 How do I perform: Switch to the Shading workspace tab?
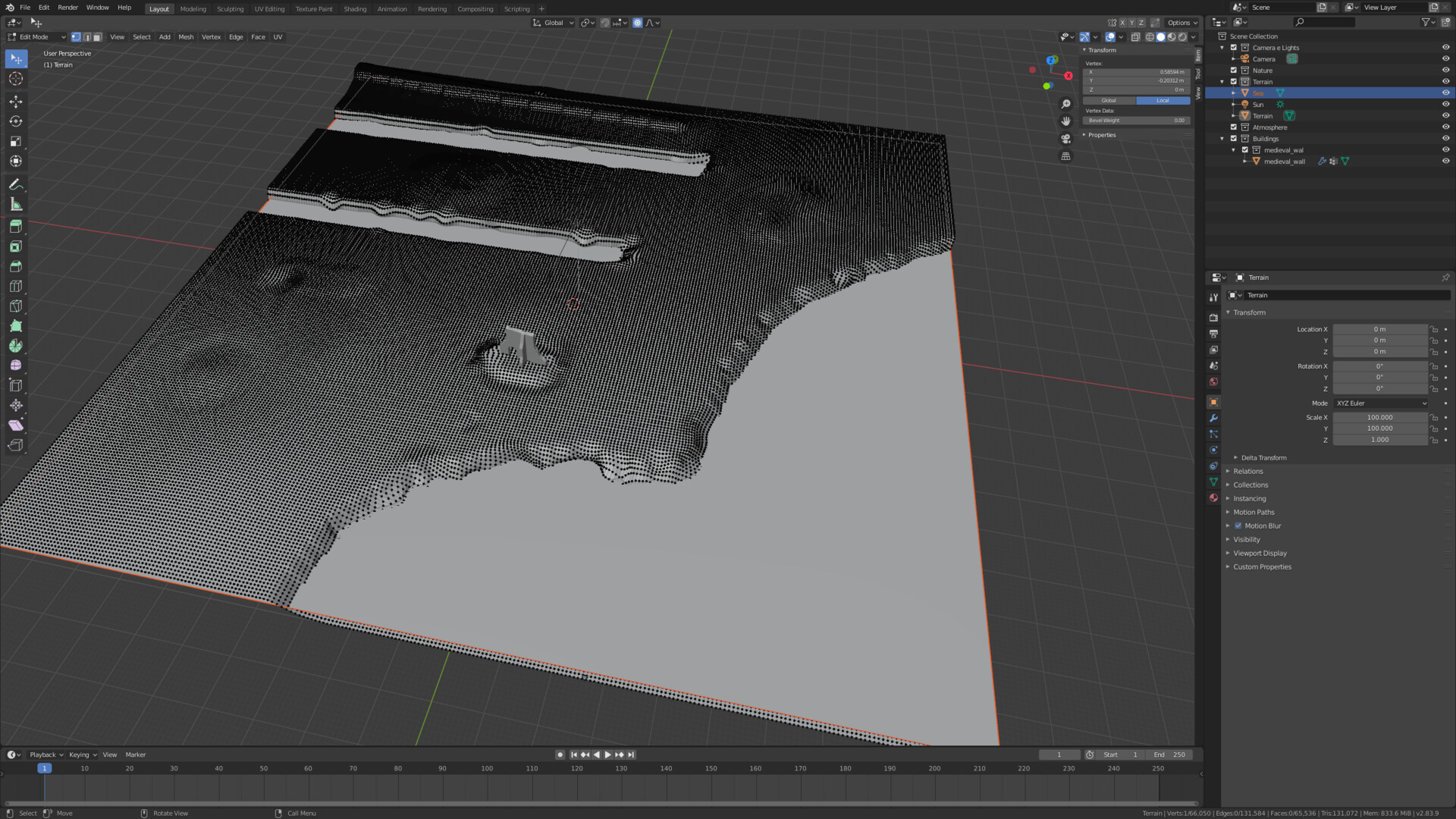click(x=355, y=8)
